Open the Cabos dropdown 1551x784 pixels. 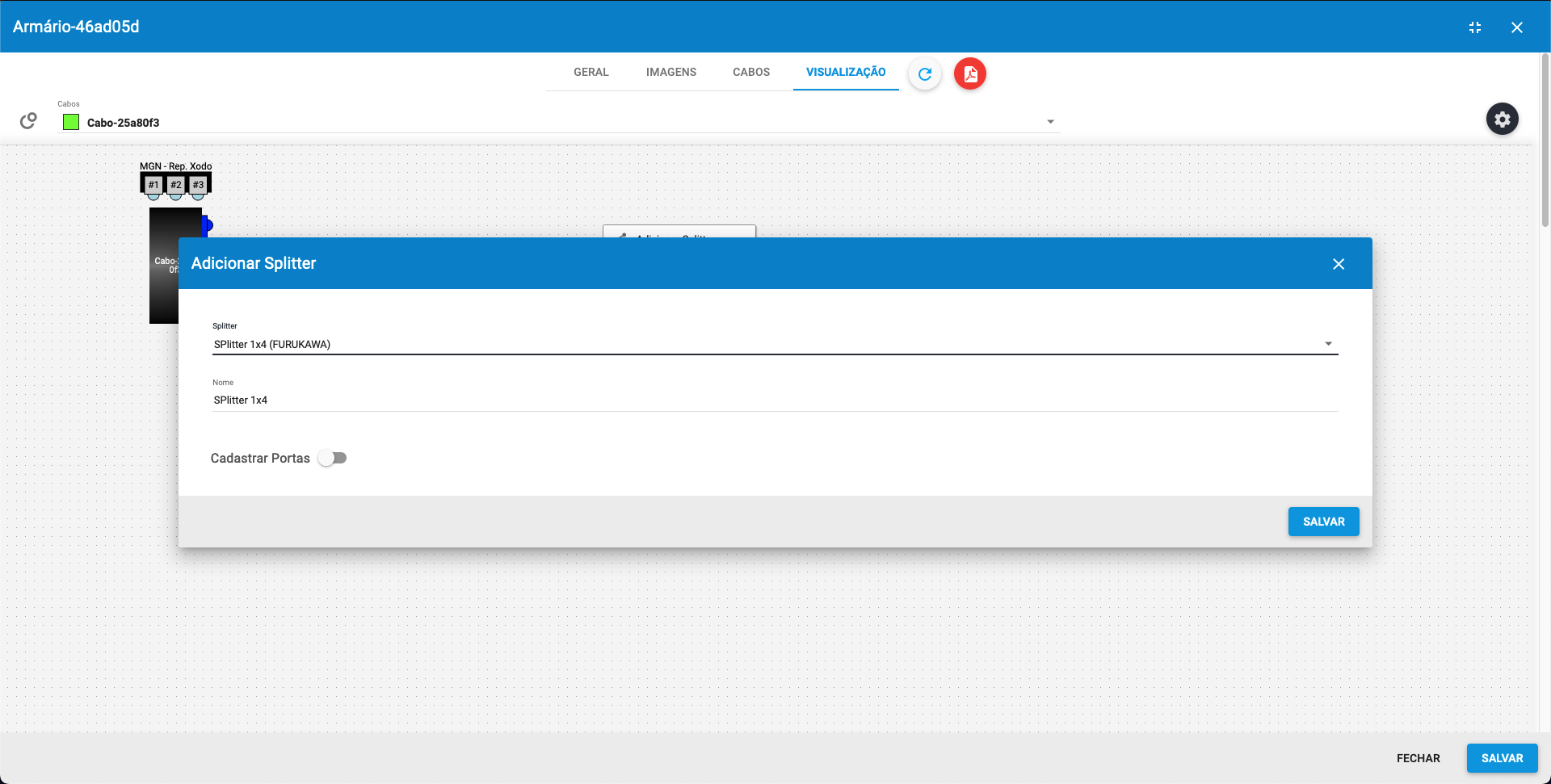click(x=1049, y=120)
